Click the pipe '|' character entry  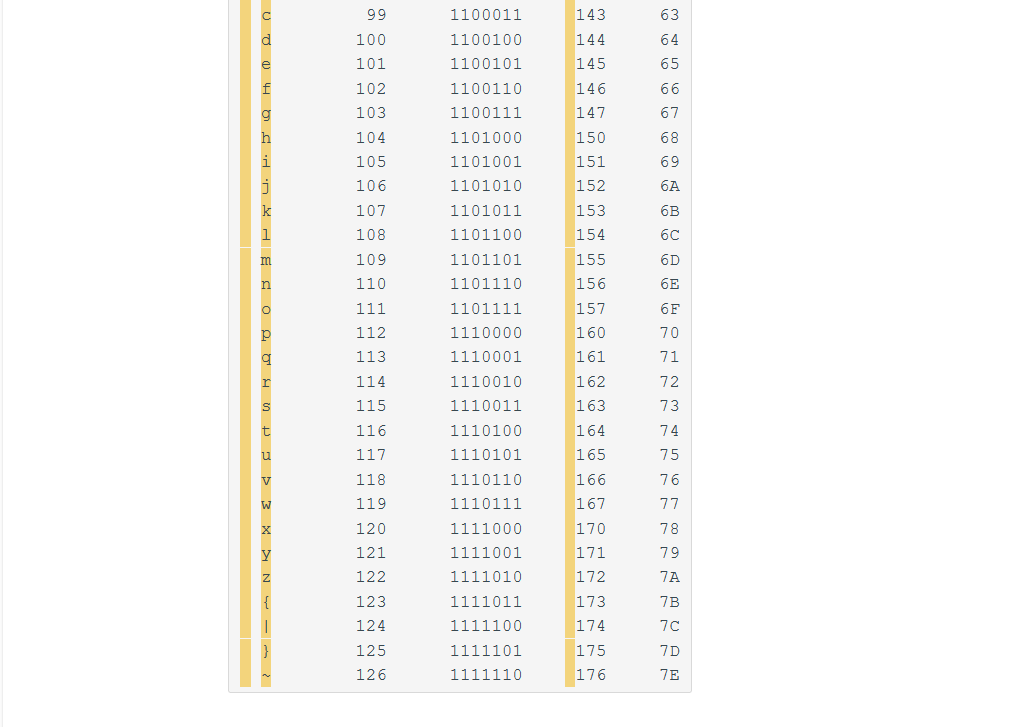tap(265, 625)
